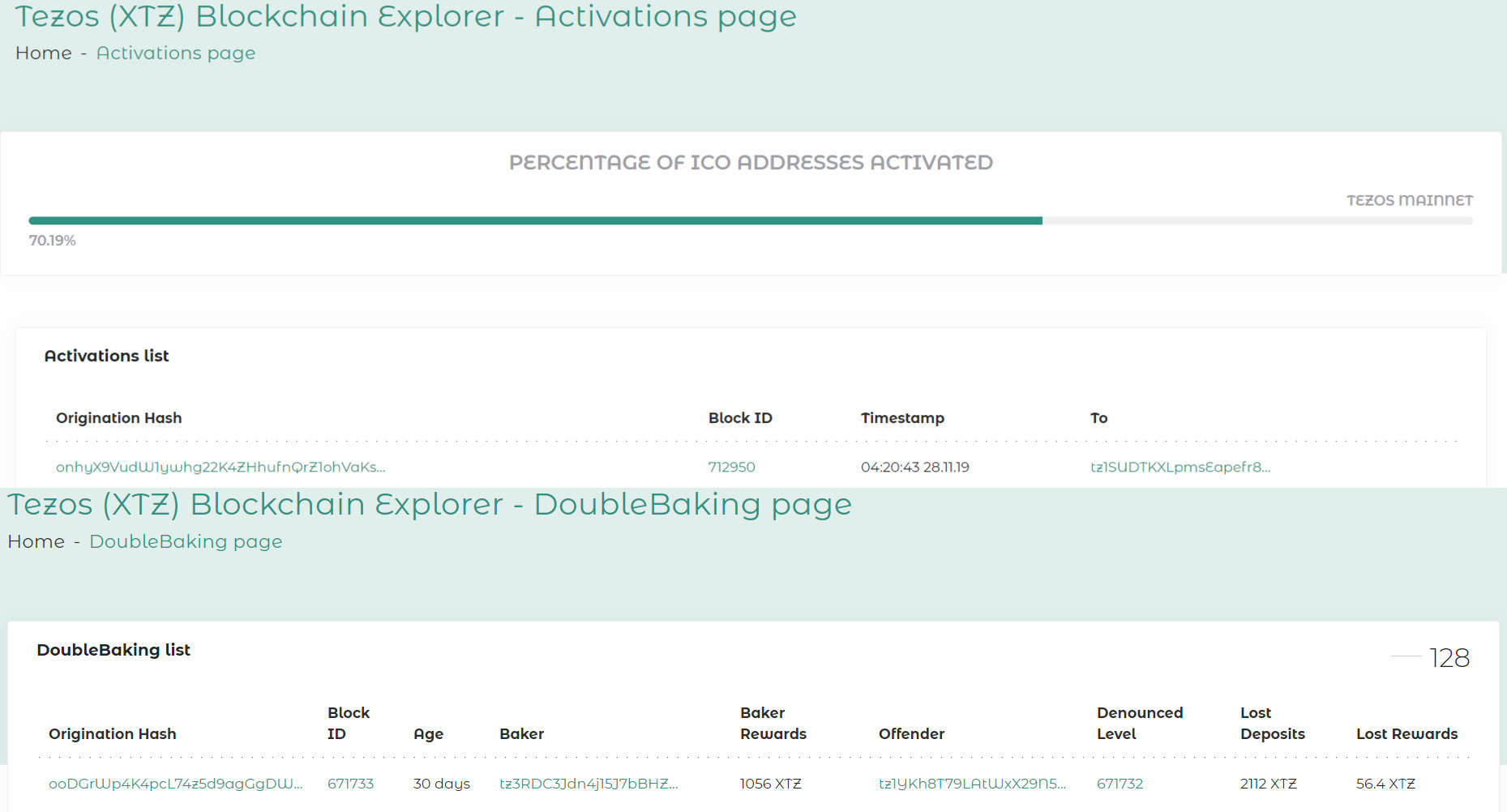Click the 70.19% percentage label
The width and height of the screenshot is (1507, 812).
pos(53,241)
